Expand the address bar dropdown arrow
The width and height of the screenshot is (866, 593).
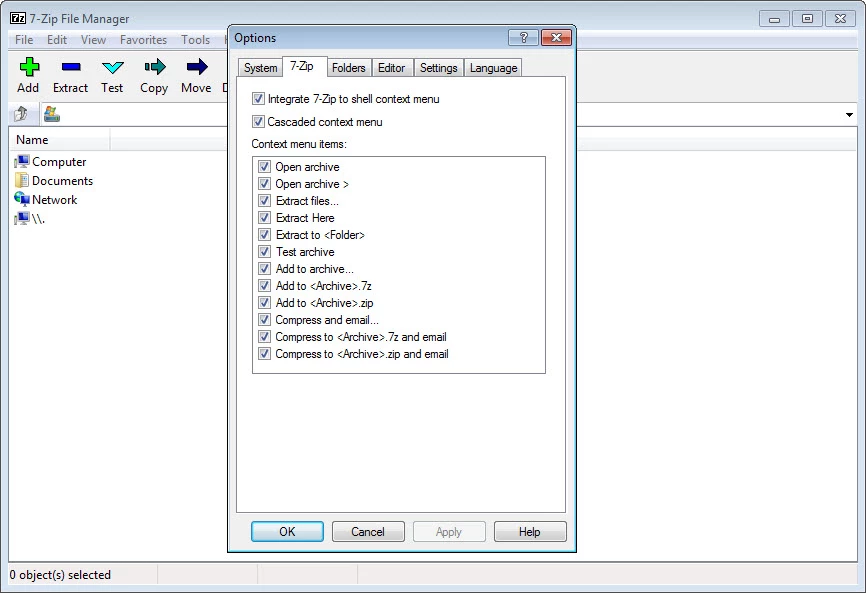tap(849, 115)
